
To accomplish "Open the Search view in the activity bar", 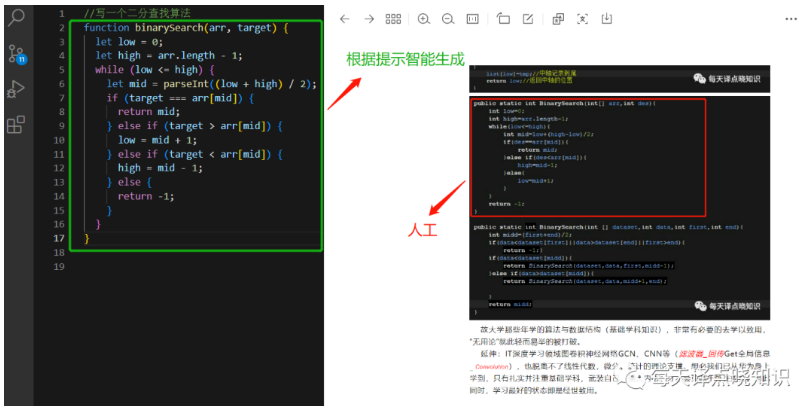I will [16, 18].
